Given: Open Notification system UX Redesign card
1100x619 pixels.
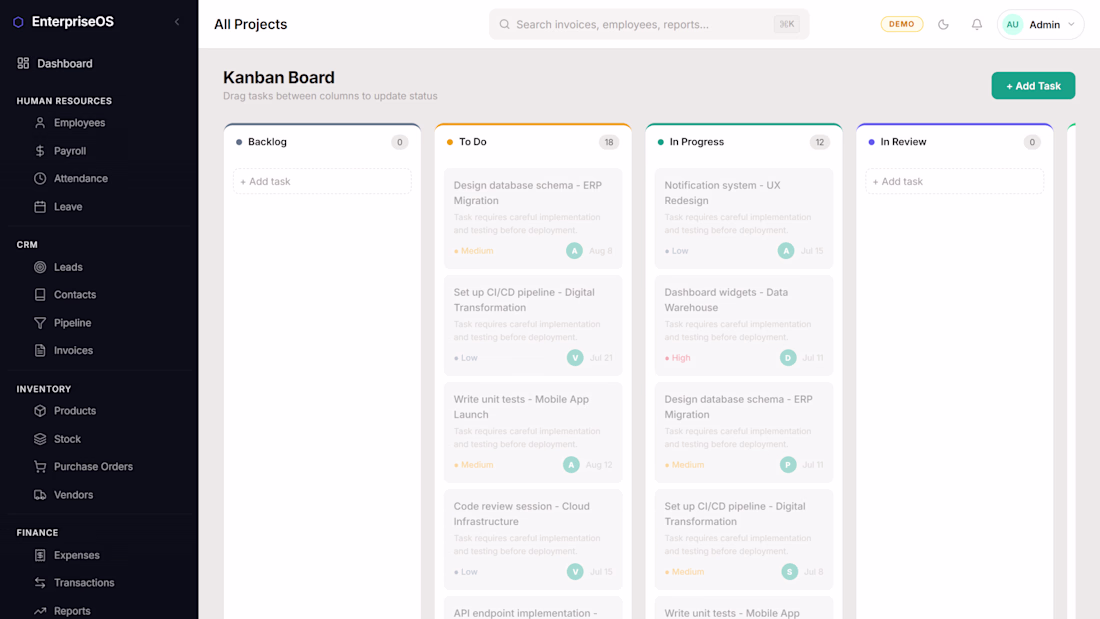Looking at the screenshot, I should (x=744, y=218).
